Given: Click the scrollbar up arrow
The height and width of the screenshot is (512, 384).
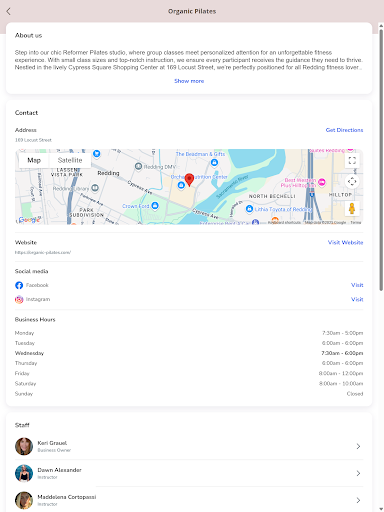Looking at the screenshot, I should [381, 25].
